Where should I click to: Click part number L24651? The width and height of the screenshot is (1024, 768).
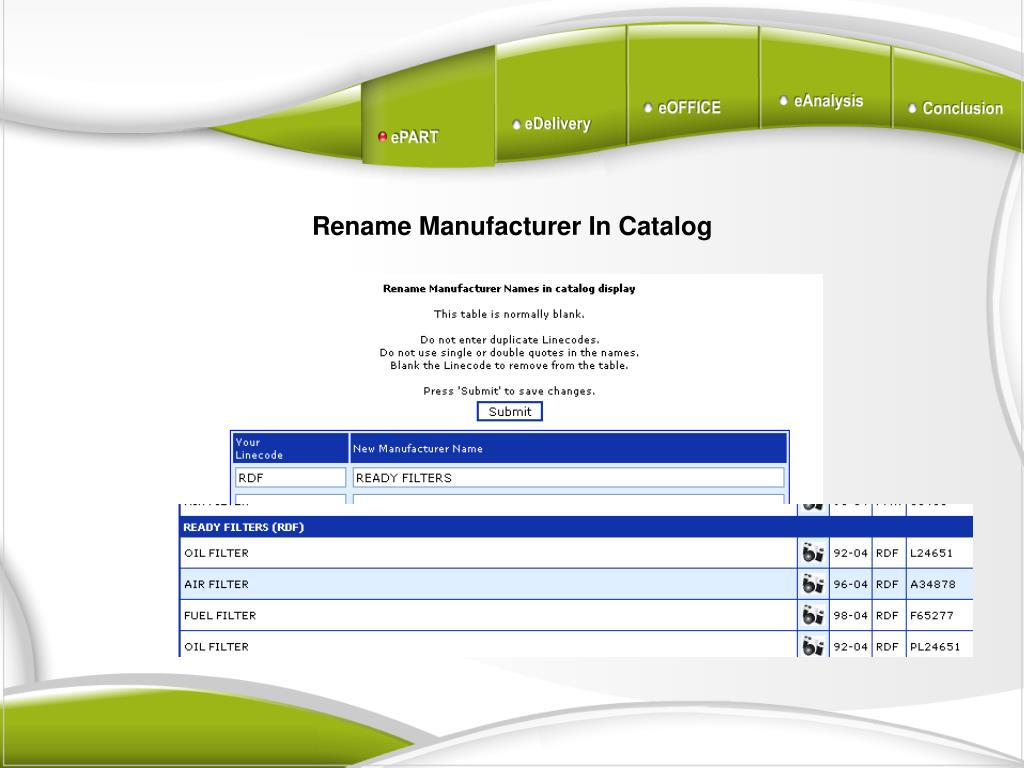(x=931, y=553)
